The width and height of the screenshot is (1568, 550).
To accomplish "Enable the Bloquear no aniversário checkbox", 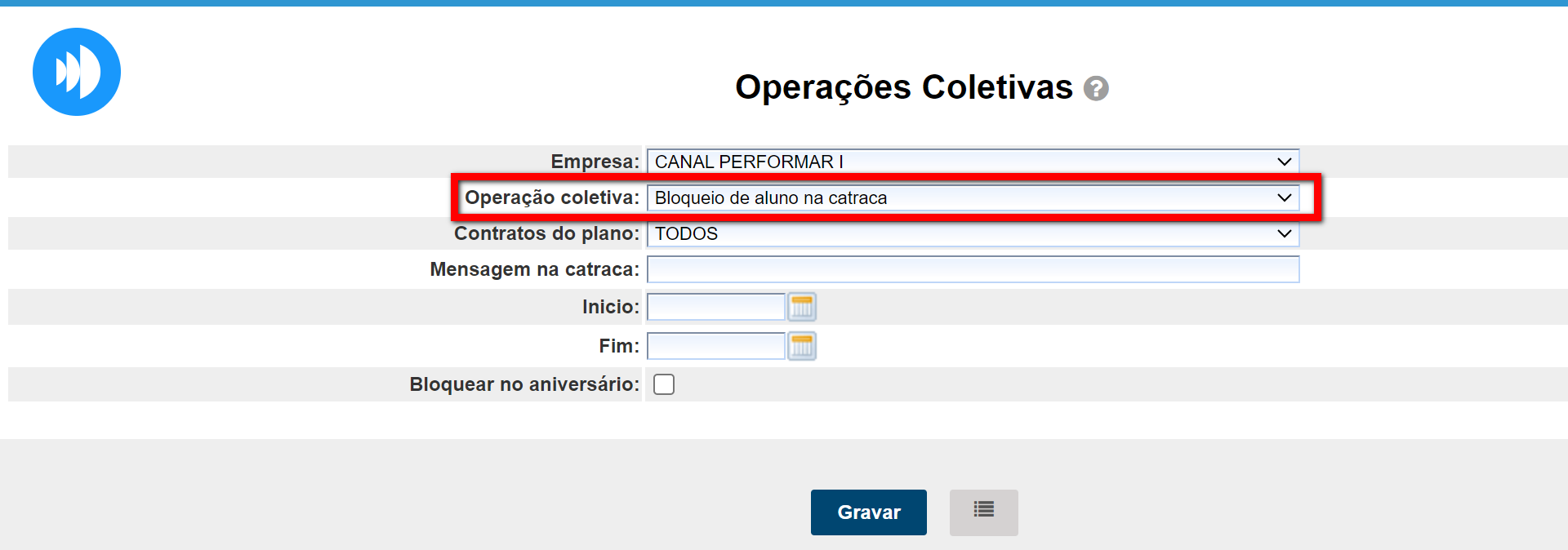I will pyautogui.click(x=664, y=384).
